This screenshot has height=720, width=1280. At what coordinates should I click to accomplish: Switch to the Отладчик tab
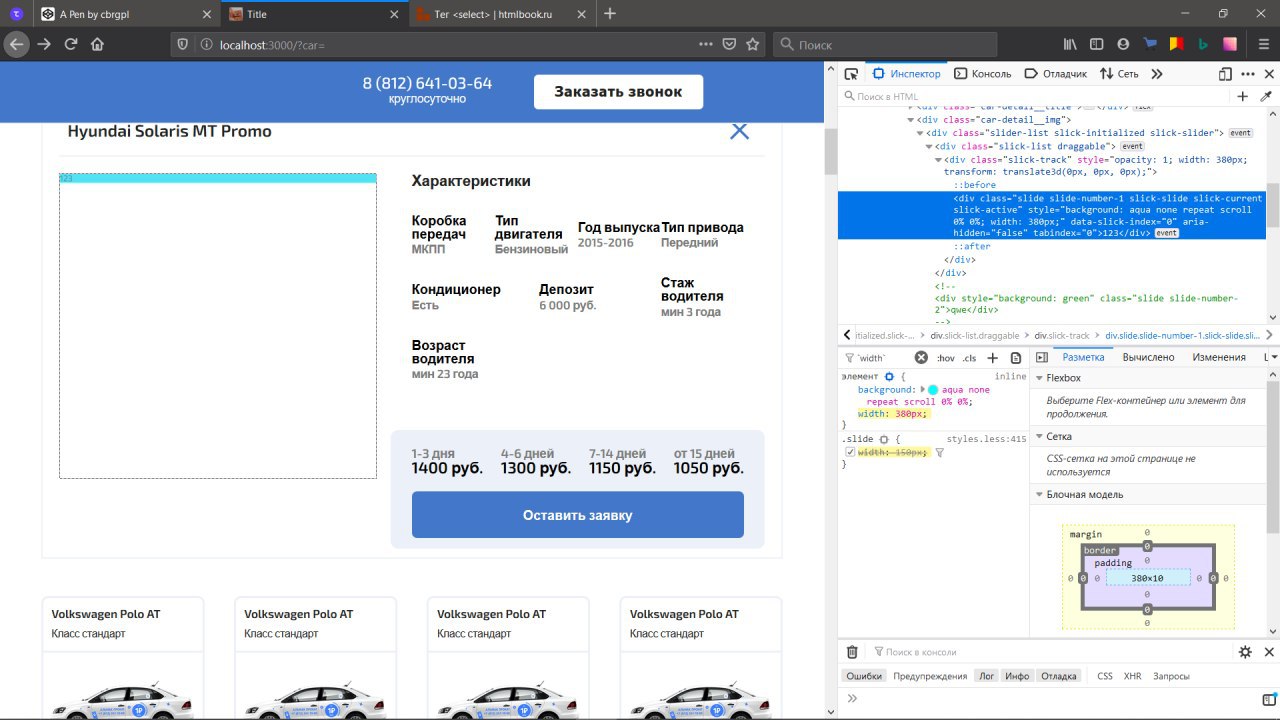[1054, 74]
